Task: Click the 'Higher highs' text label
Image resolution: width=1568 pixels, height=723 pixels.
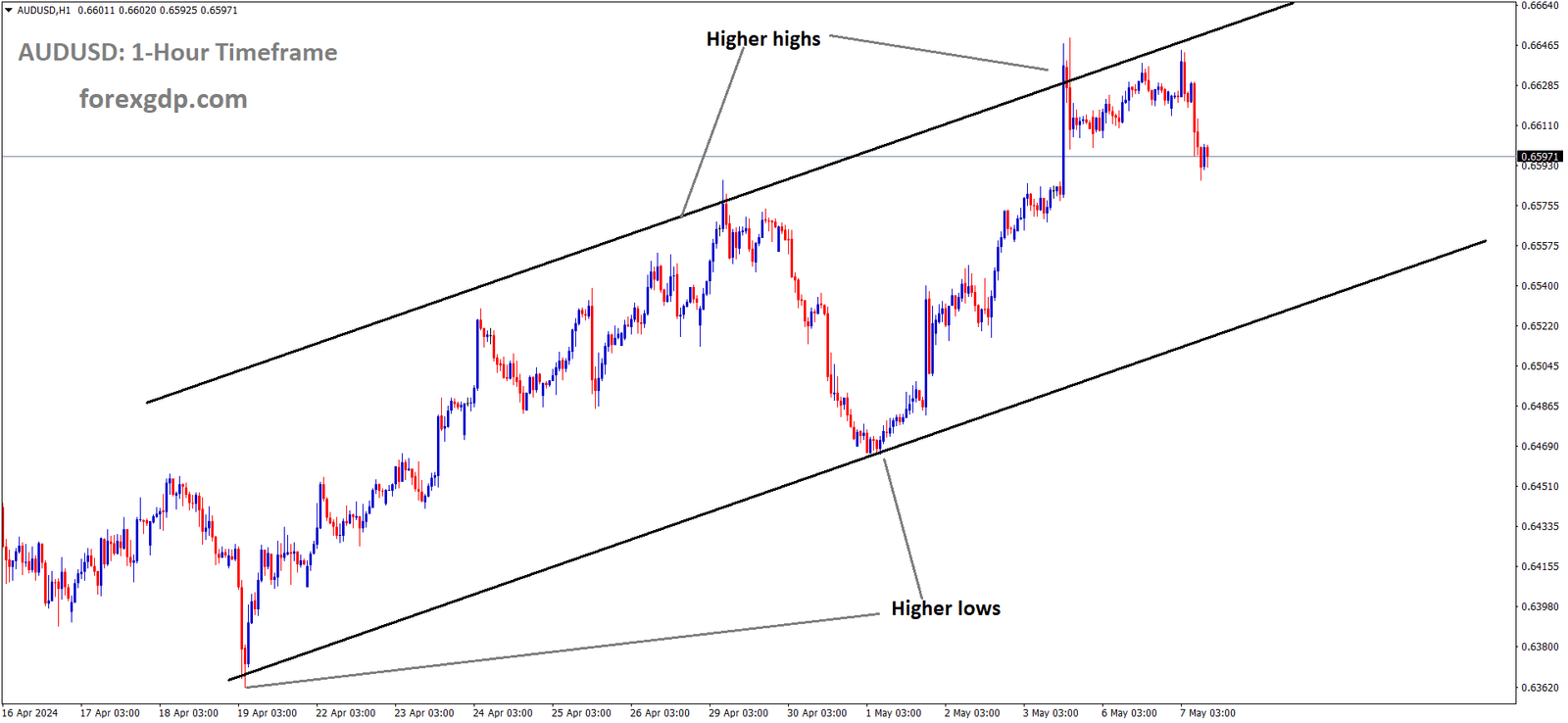Action: point(763,39)
